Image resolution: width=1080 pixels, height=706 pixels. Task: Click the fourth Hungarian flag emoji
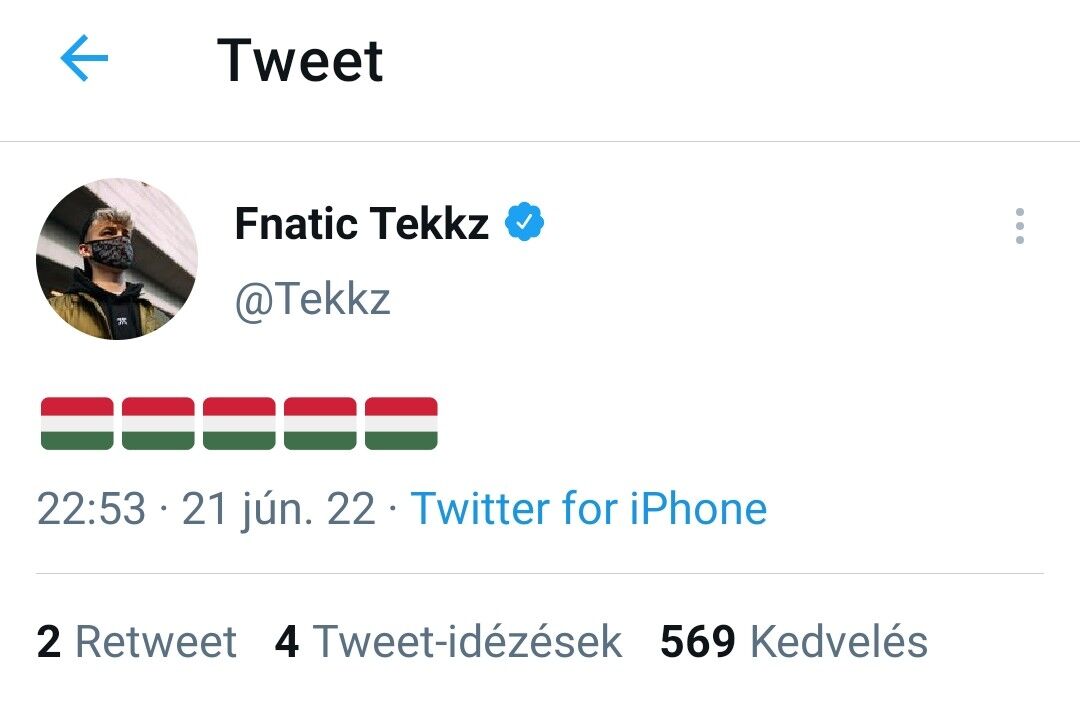320,423
